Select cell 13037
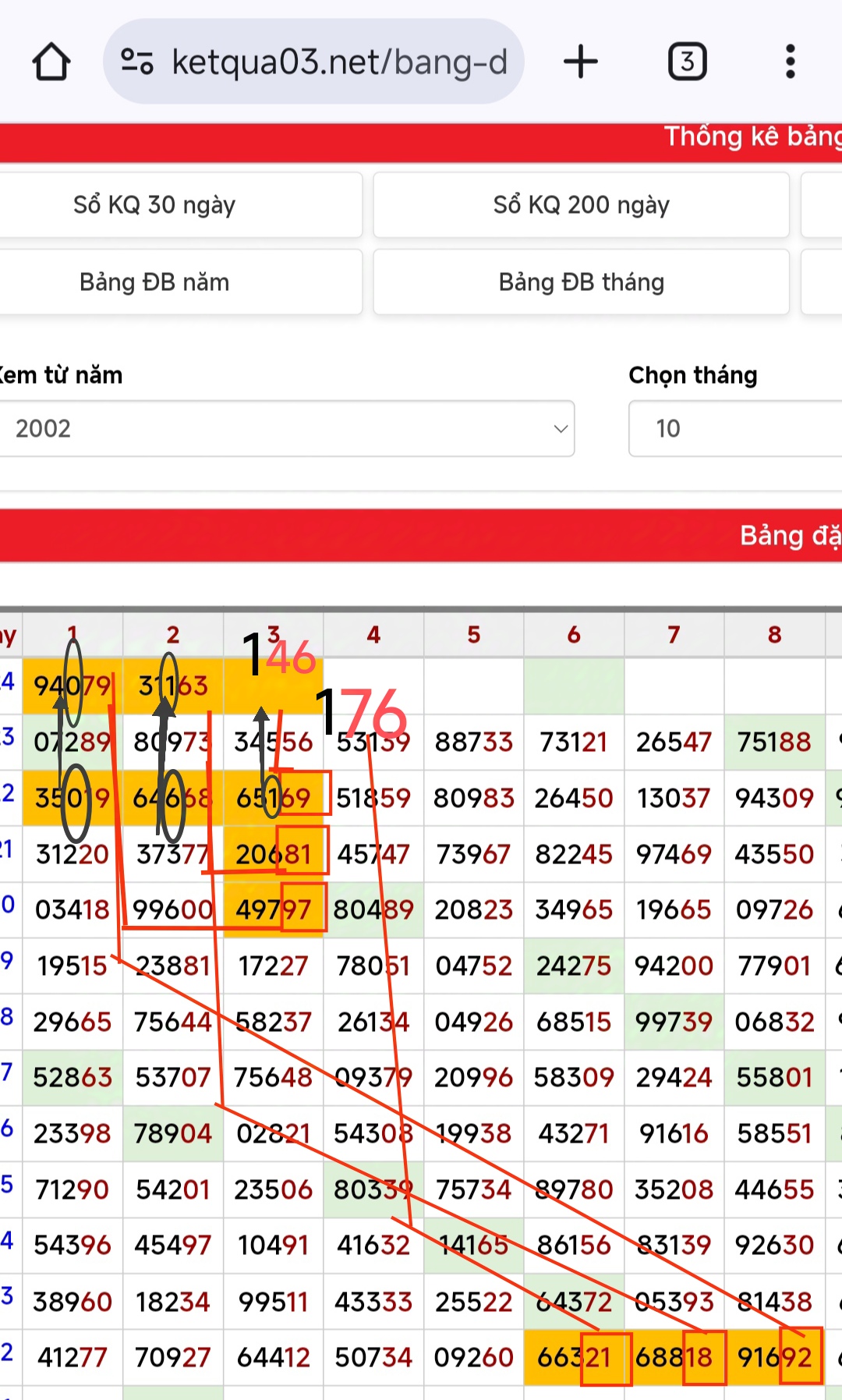 (x=674, y=798)
